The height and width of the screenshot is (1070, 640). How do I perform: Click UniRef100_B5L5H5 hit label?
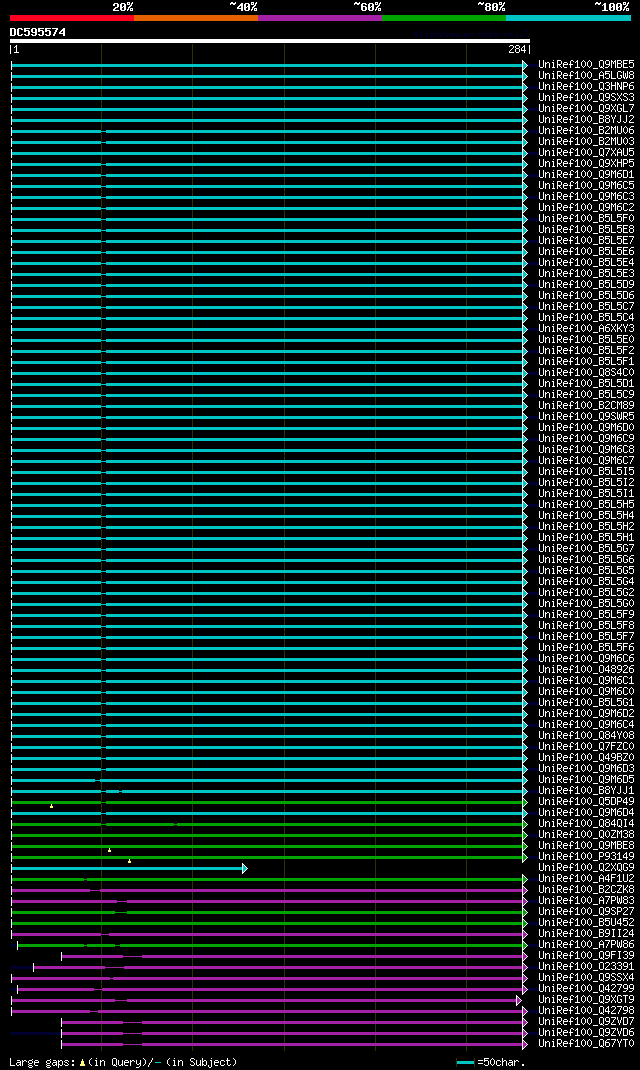pos(586,504)
